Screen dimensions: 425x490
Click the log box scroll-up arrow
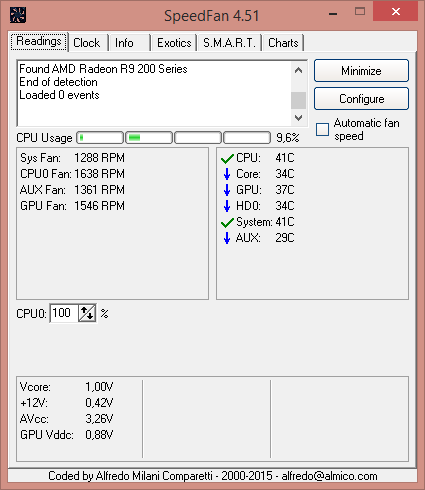point(299,70)
